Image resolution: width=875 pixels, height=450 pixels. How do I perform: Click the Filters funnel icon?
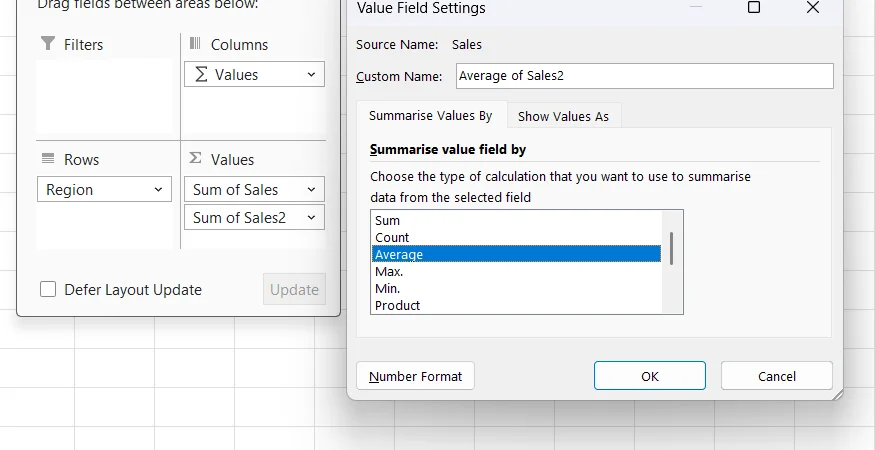48,43
